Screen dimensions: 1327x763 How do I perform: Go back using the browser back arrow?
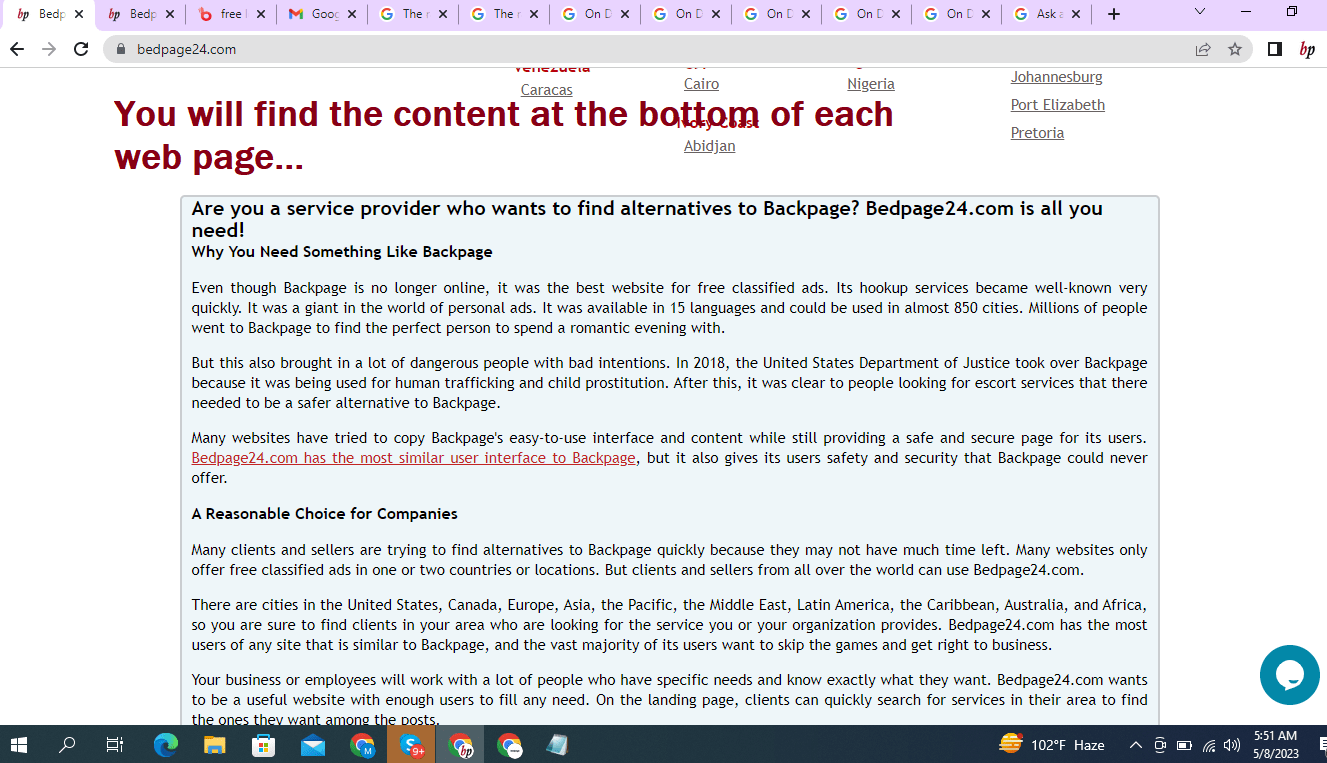click(x=17, y=49)
